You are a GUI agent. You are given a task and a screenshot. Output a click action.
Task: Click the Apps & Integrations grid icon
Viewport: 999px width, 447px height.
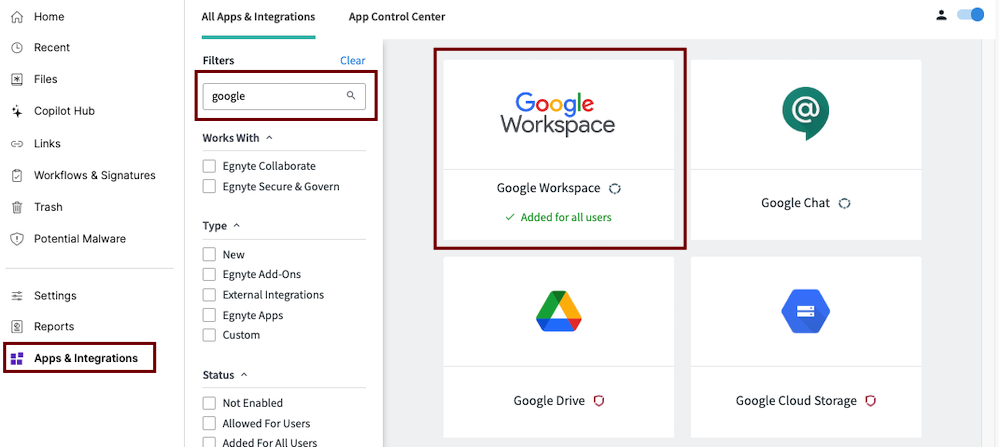[x=17, y=358]
